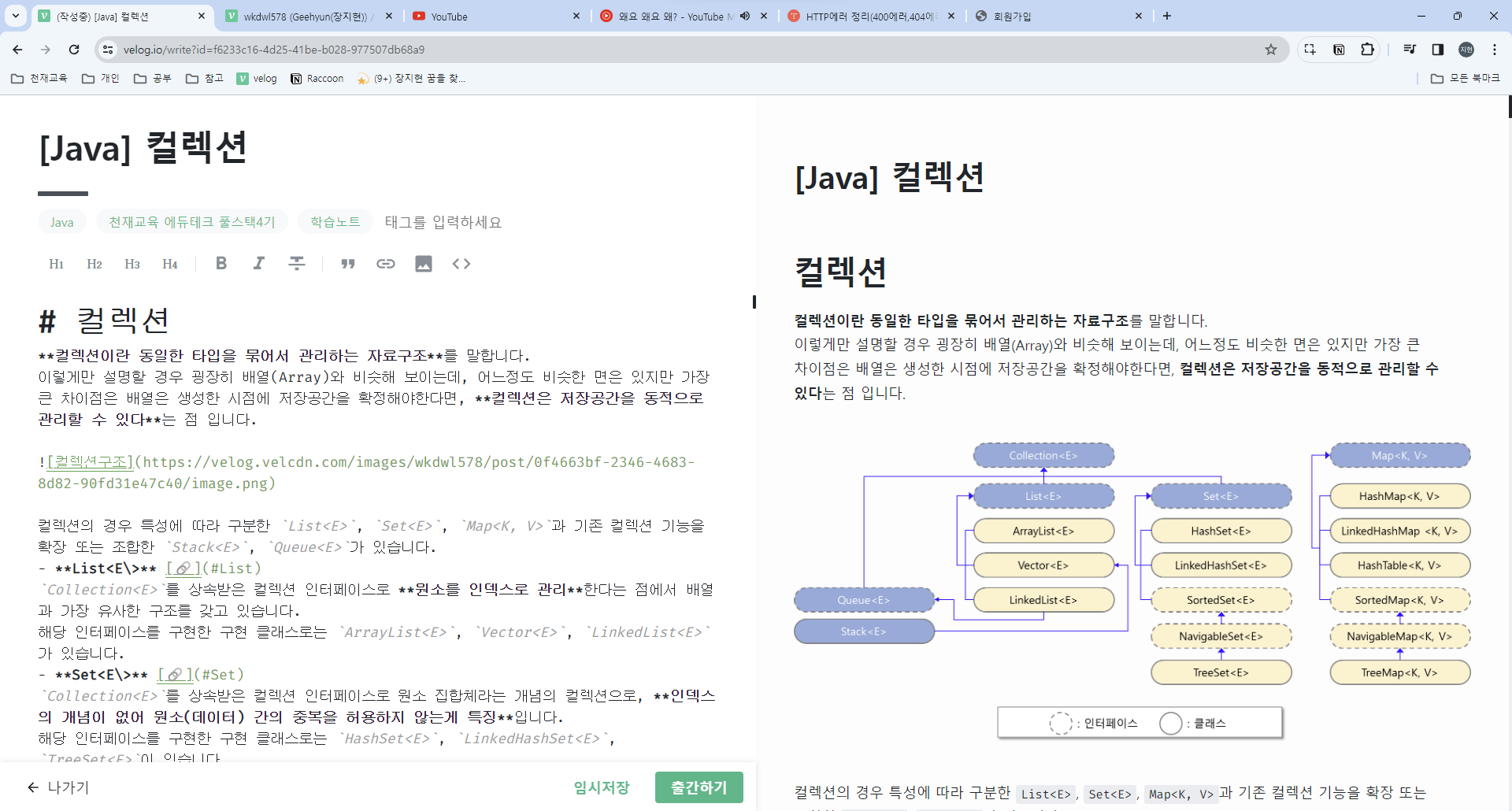Viewport: 1512px width, 811px height.
Task: Mute audio on the playing YouTube tab
Action: [745, 16]
